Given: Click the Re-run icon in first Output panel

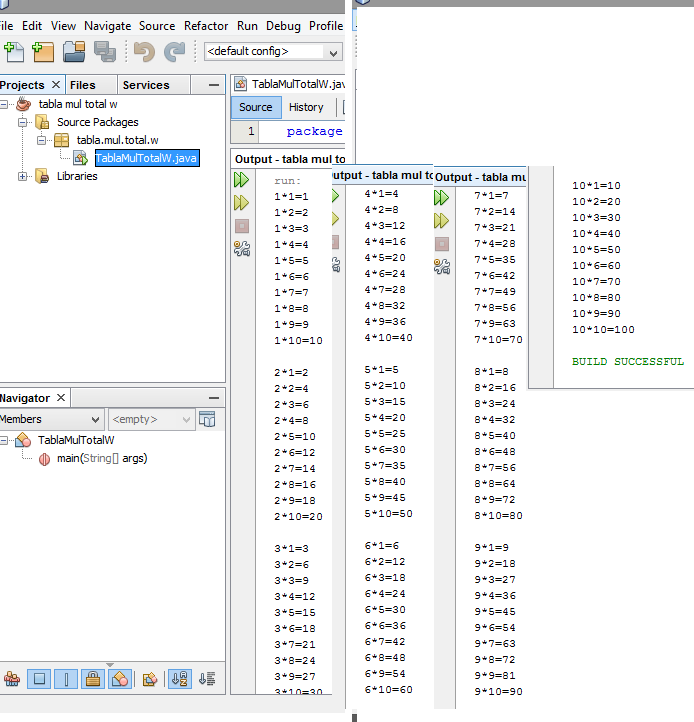Looking at the screenshot, I should 241,180.
